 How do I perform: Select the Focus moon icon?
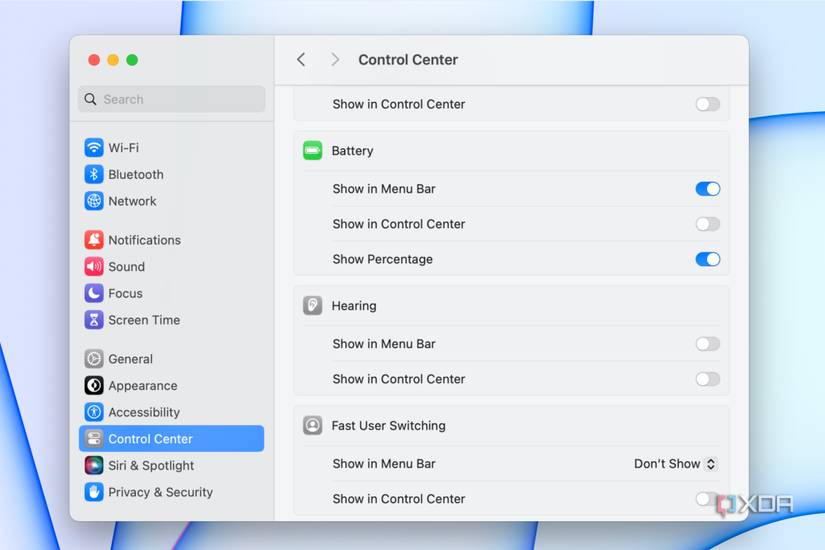[x=94, y=293]
